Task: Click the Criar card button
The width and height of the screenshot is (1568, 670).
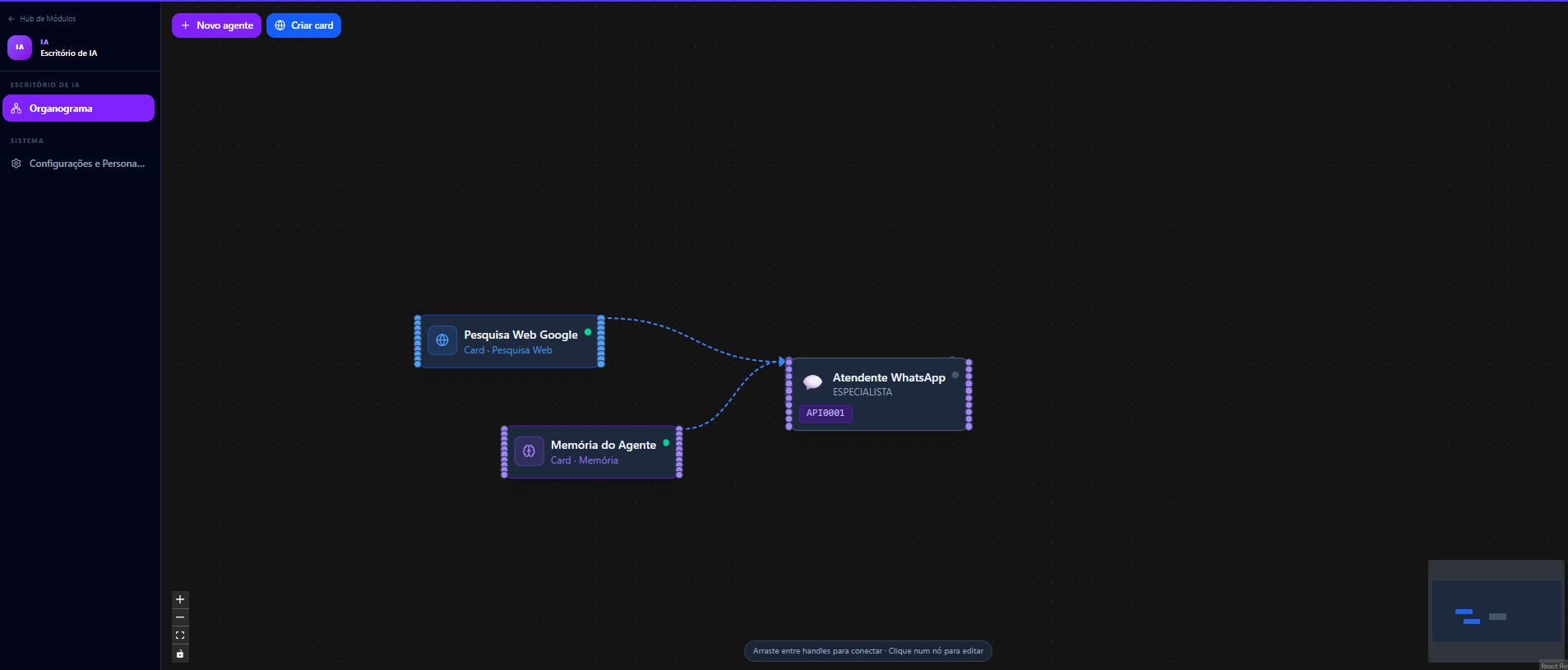Action: (x=303, y=25)
